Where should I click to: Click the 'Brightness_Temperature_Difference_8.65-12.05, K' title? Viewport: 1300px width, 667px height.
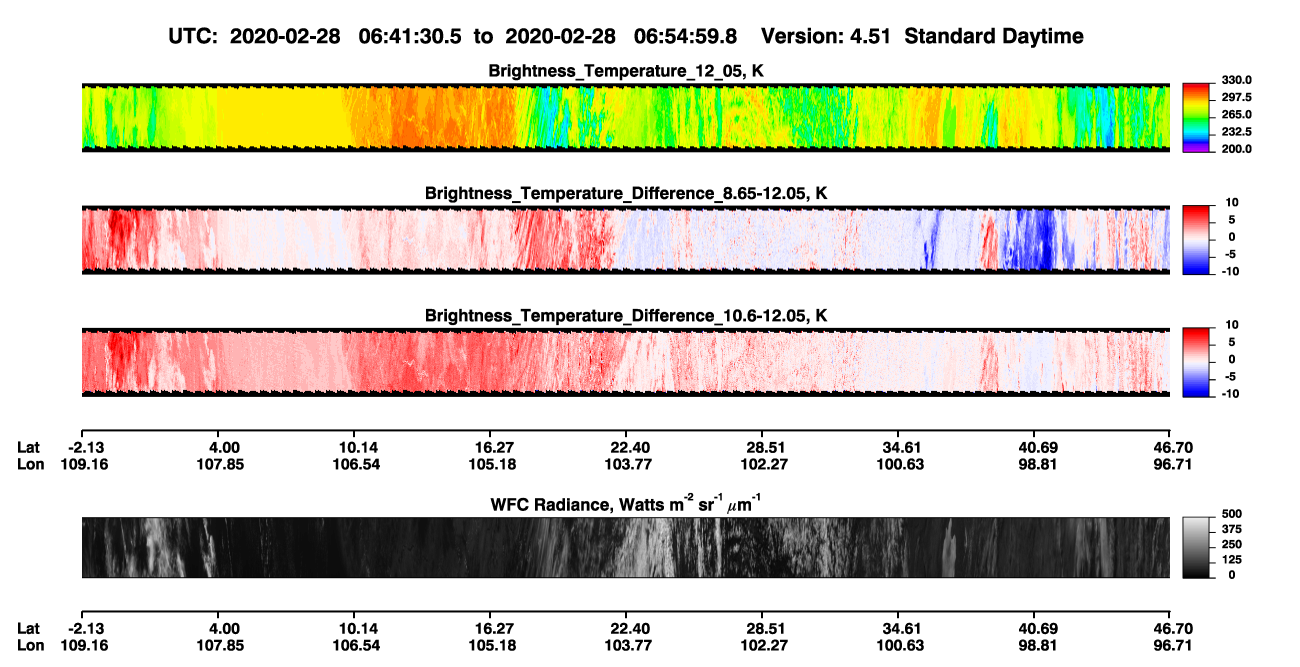click(625, 193)
